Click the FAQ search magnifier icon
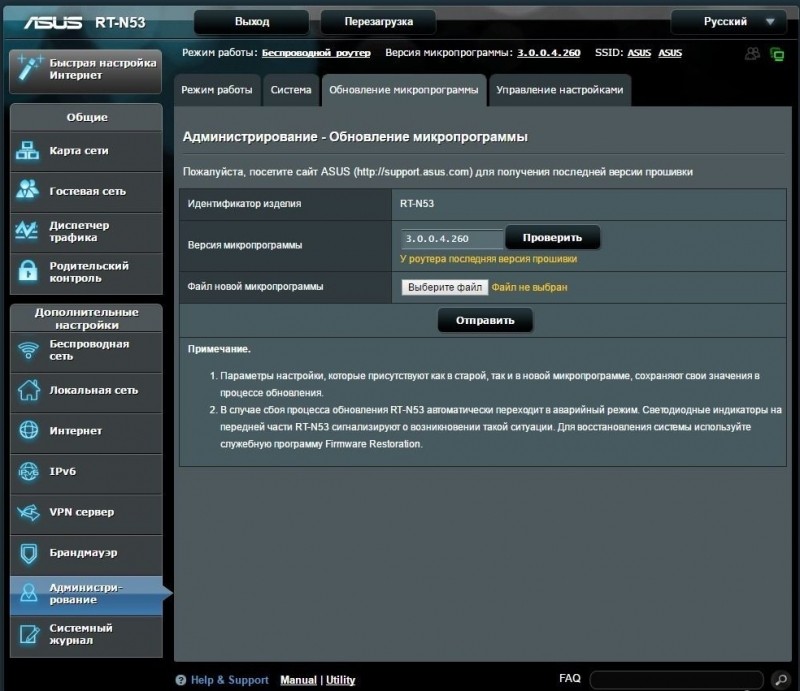 pos(781,679)
